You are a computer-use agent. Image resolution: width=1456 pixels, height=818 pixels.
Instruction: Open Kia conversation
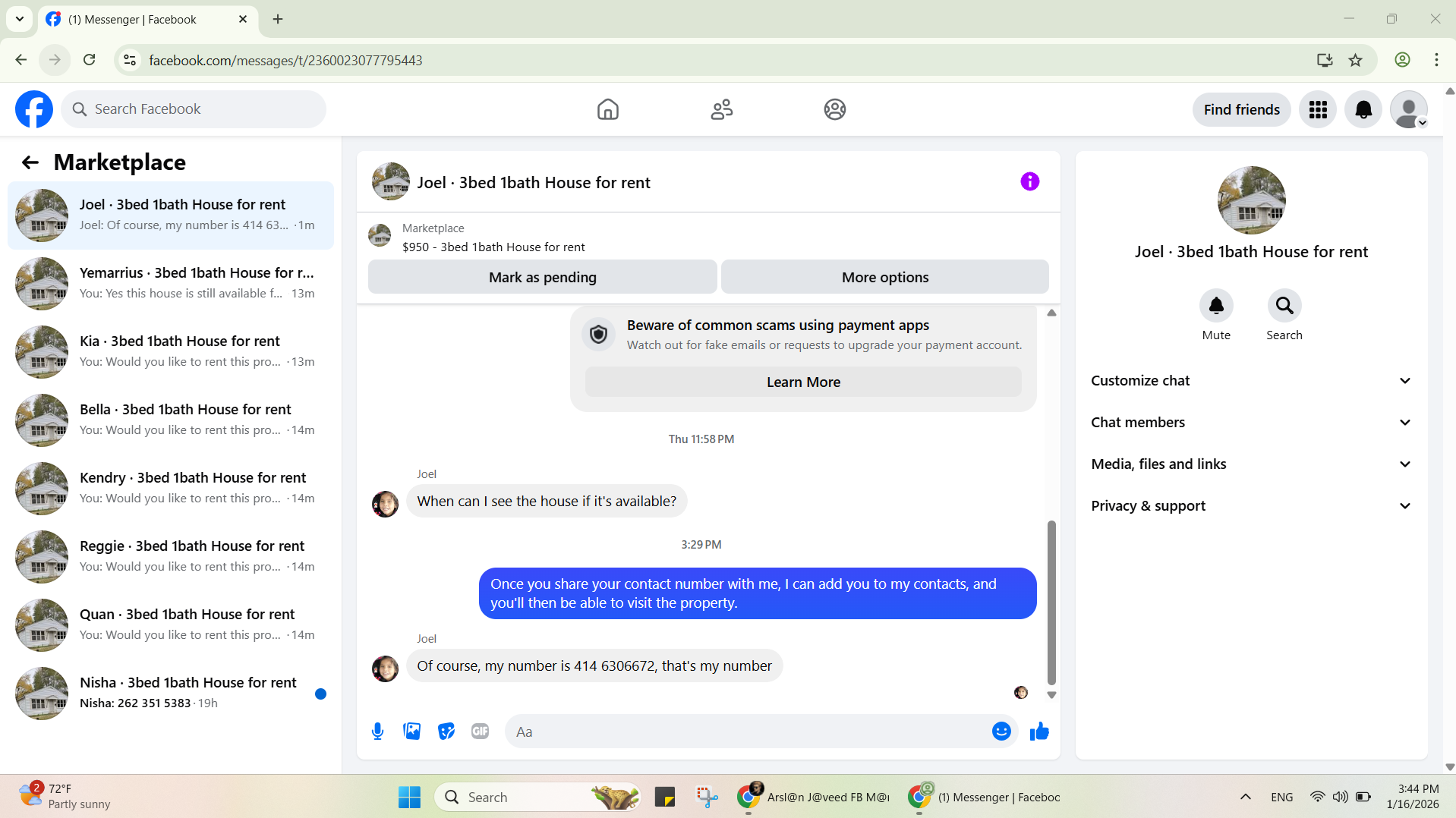coord(171,352)
